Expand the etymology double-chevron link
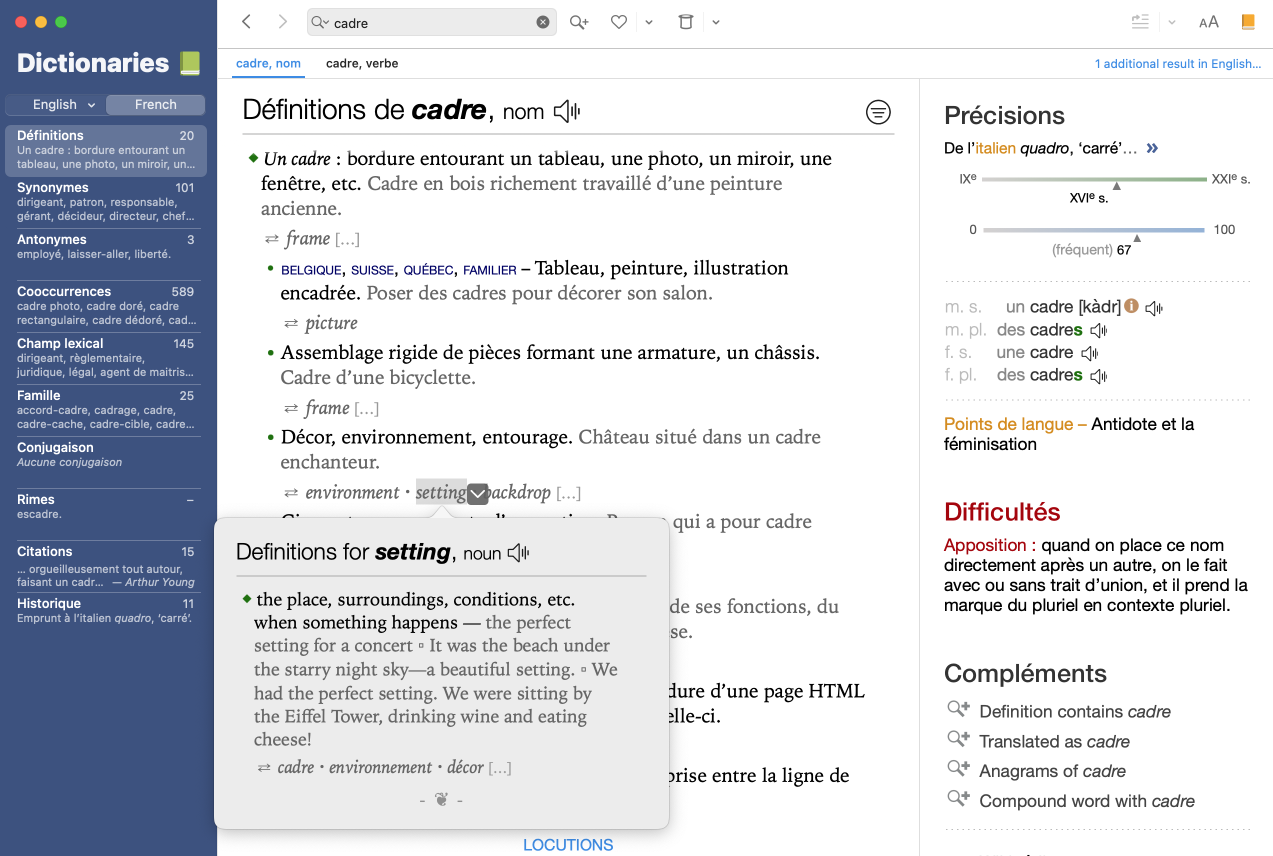 [1152, 149]
